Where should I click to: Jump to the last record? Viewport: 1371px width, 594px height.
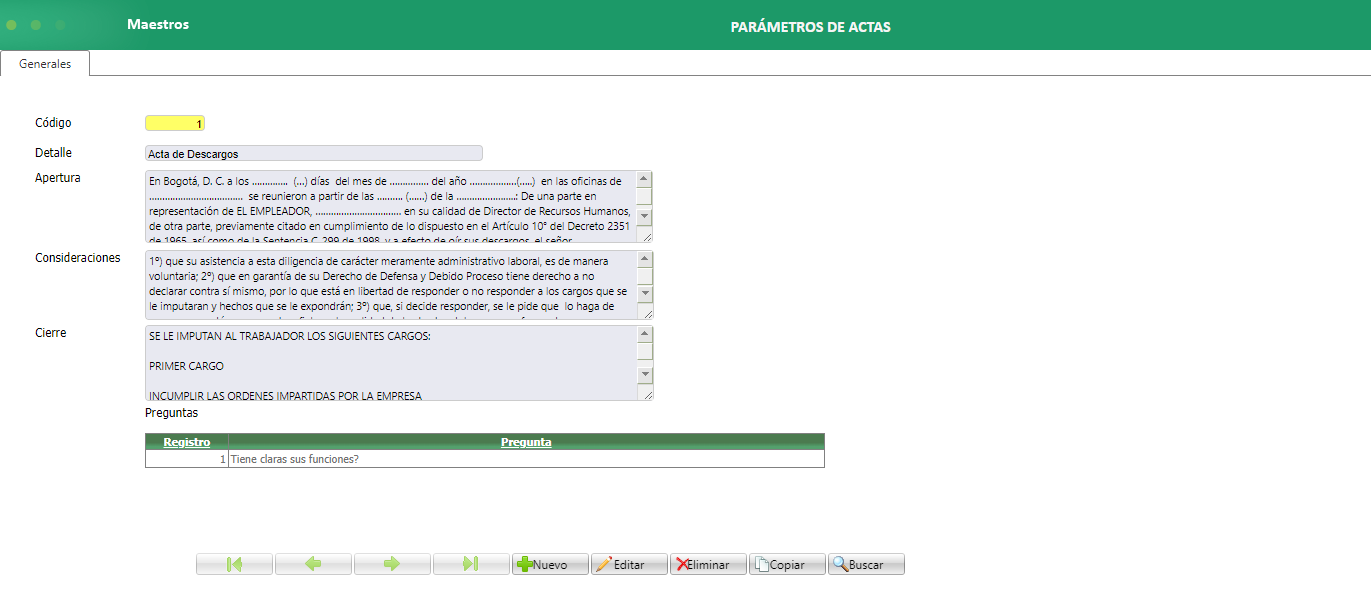(x=471, y=563)
